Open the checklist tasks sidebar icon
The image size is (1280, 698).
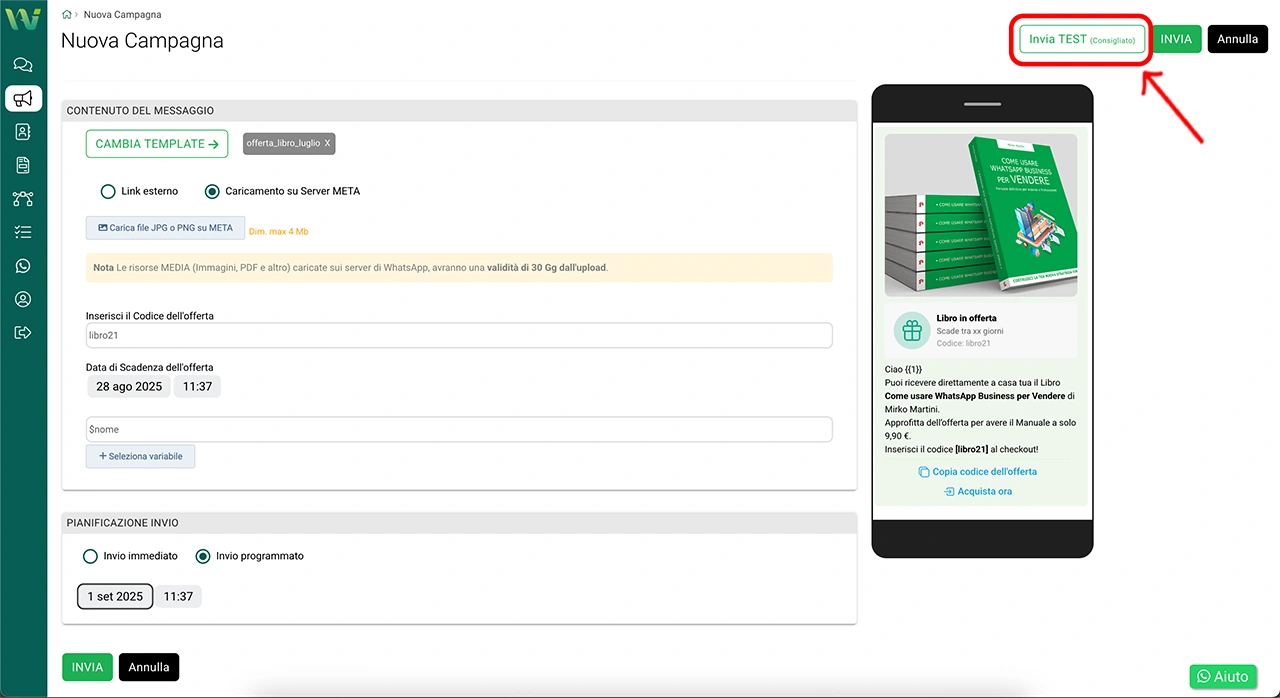pyautogui.click(x=23, y=232)
